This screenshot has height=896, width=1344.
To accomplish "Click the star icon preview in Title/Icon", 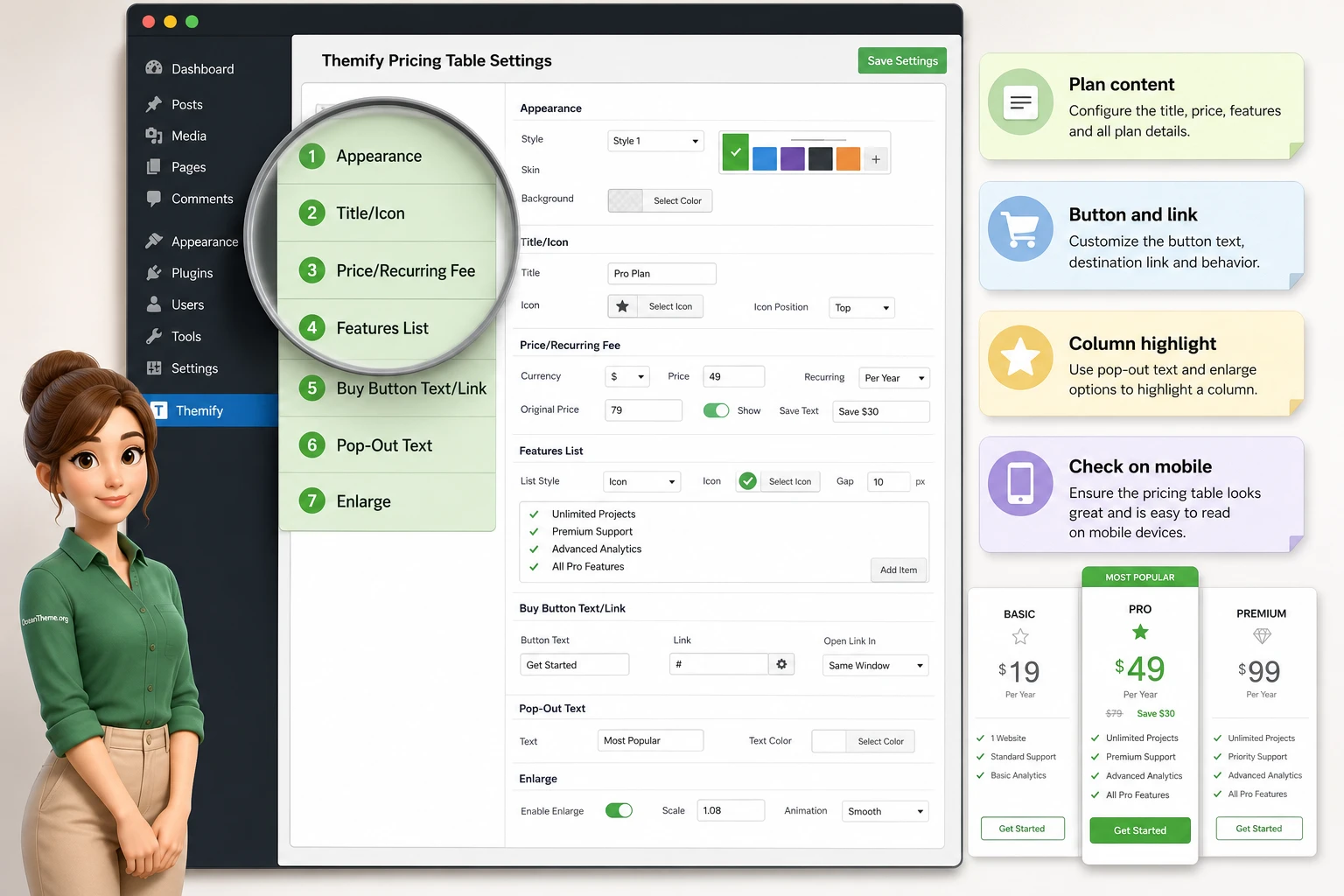I will [622, 306].
